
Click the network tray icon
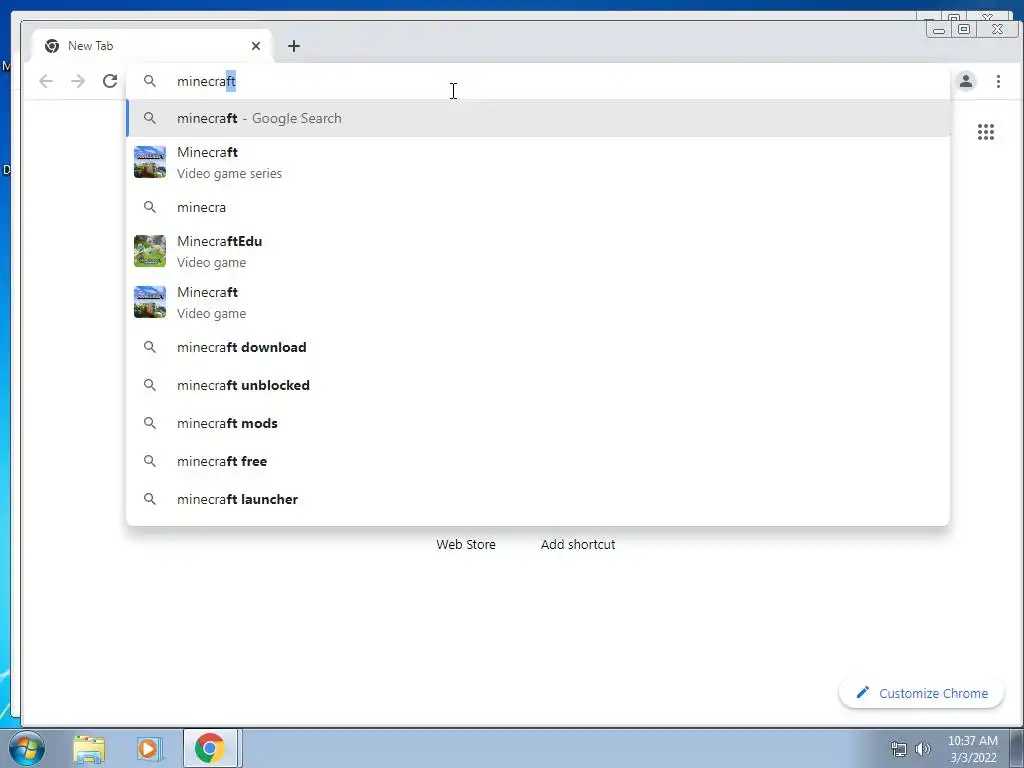[x=899, y=749]
